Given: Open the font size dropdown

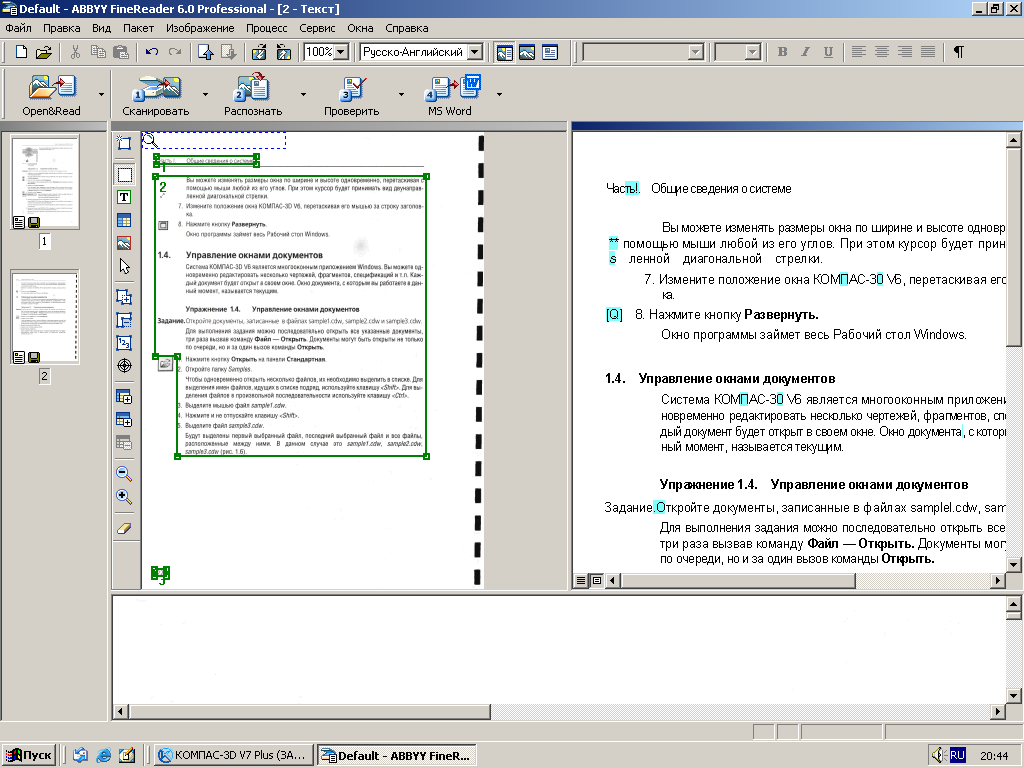Looking at the screenshot, I should pyautogui.click(x=752, y=52).
